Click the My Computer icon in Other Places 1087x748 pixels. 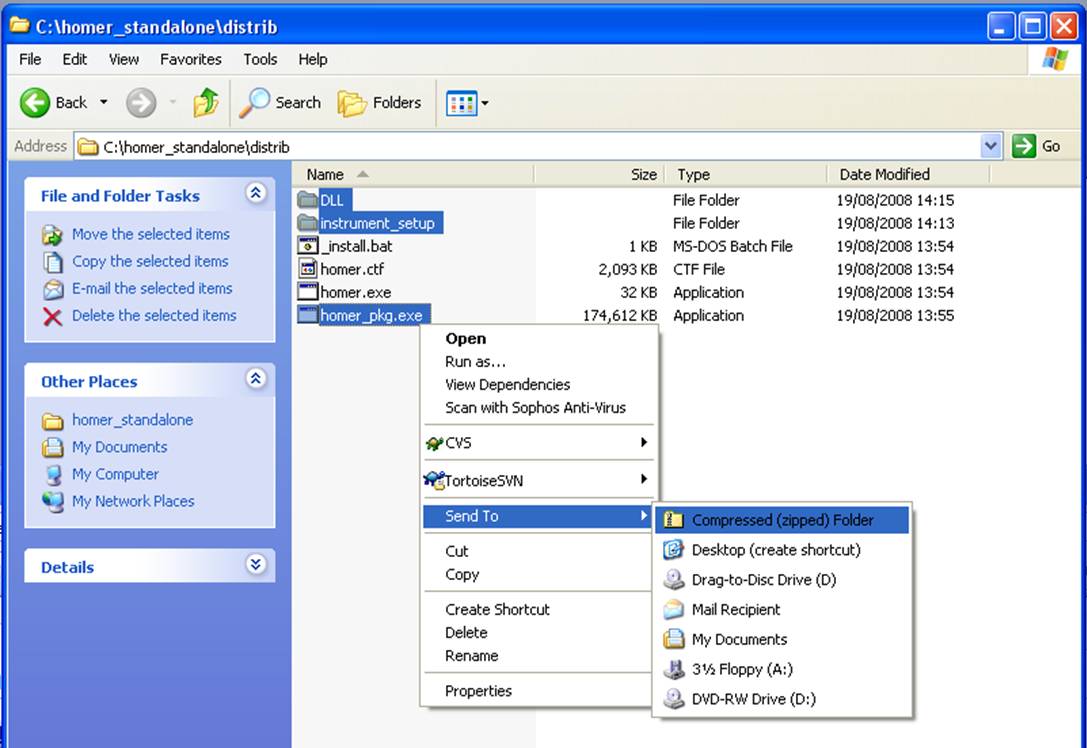pos(53,475)
